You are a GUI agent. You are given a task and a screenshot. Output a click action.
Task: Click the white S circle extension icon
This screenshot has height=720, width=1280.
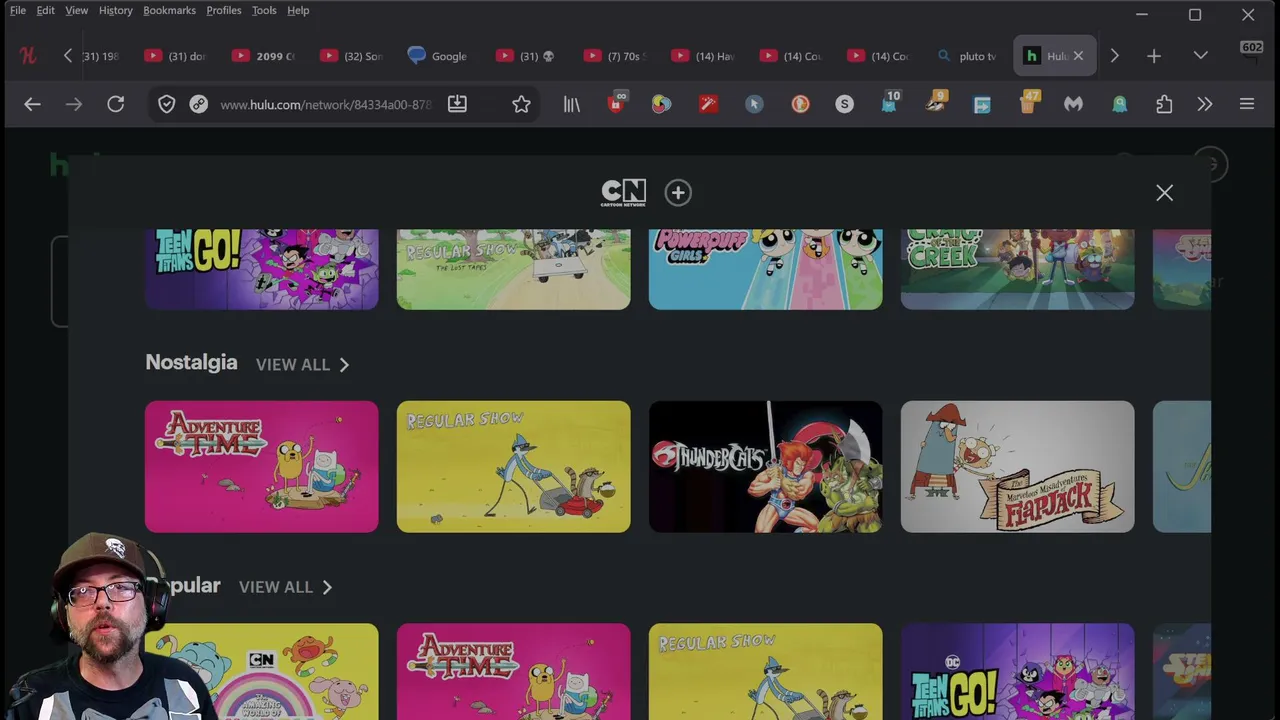pos(845,104)
